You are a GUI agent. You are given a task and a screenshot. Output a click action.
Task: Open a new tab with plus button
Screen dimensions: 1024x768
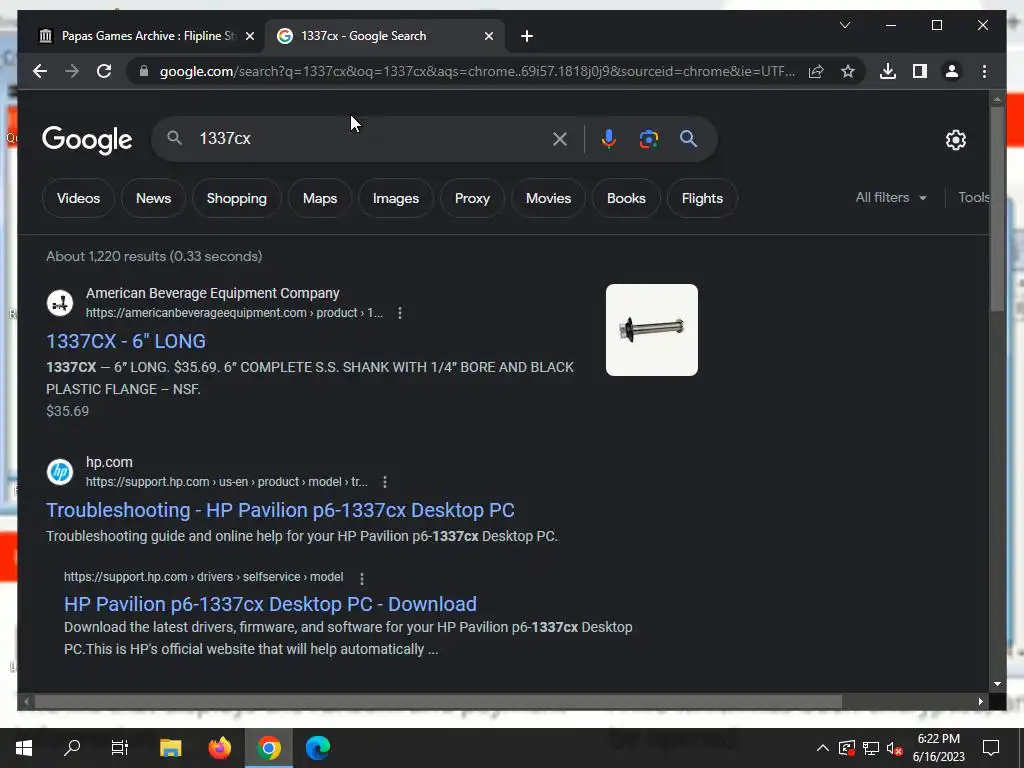(x=527, y=36)
